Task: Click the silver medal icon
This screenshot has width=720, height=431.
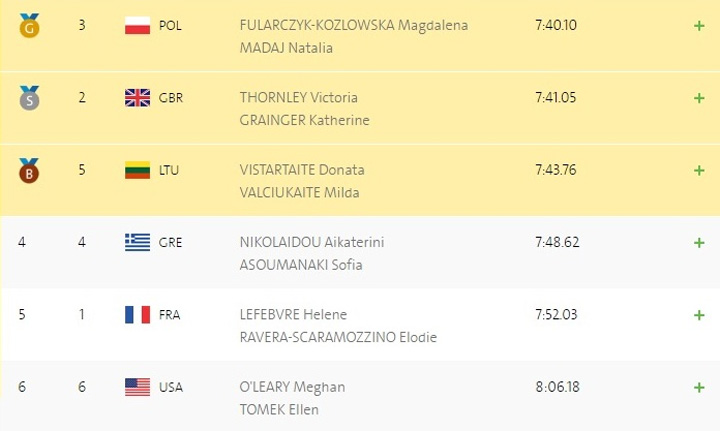Action: pyautogui.click(x=28, y=98)
